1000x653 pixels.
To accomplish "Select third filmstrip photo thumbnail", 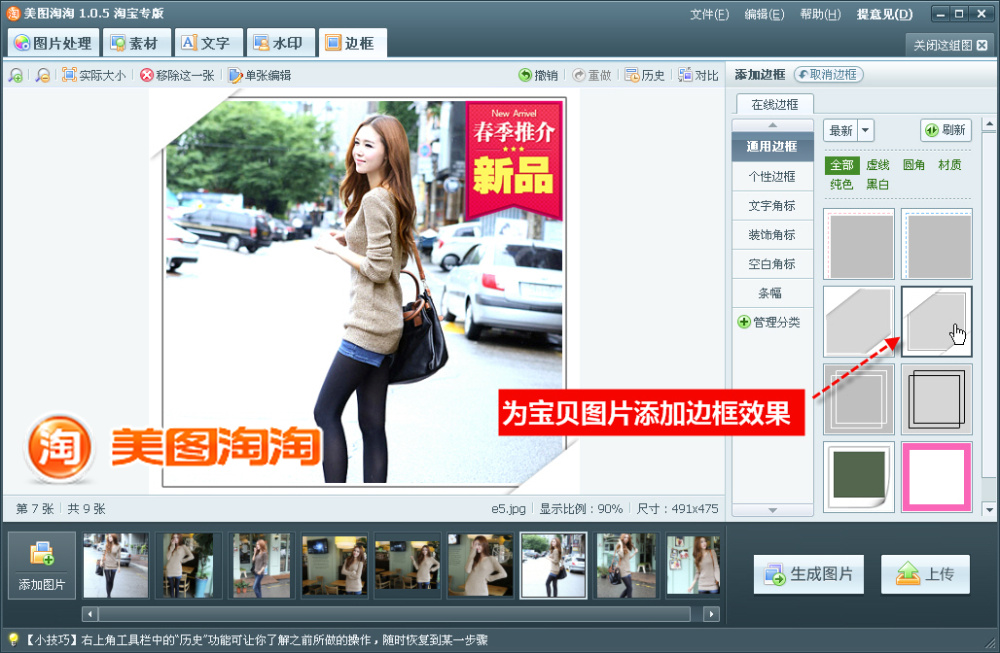I will click(x=261, y=566).
